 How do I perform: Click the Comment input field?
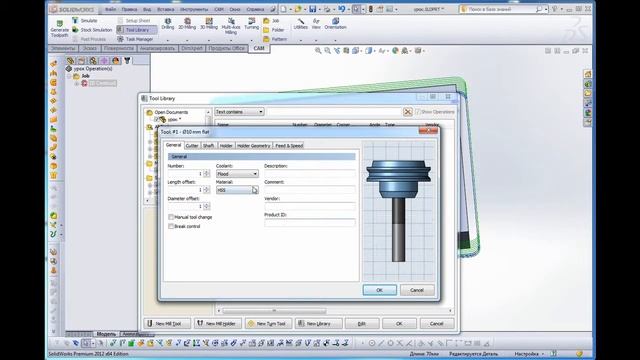(309, 190)
